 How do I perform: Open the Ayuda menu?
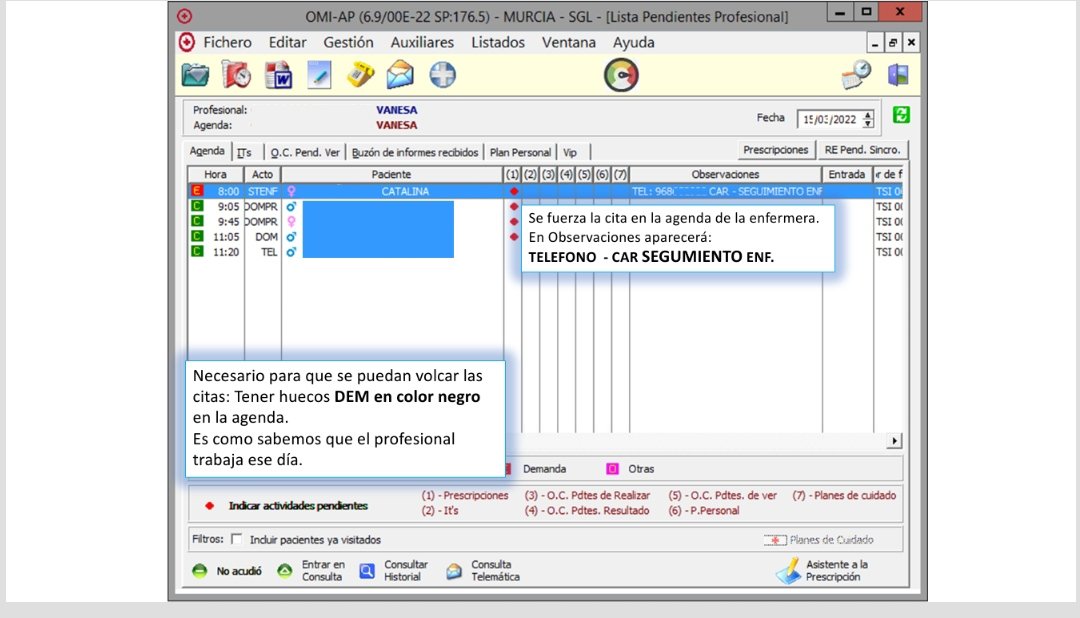634,43
